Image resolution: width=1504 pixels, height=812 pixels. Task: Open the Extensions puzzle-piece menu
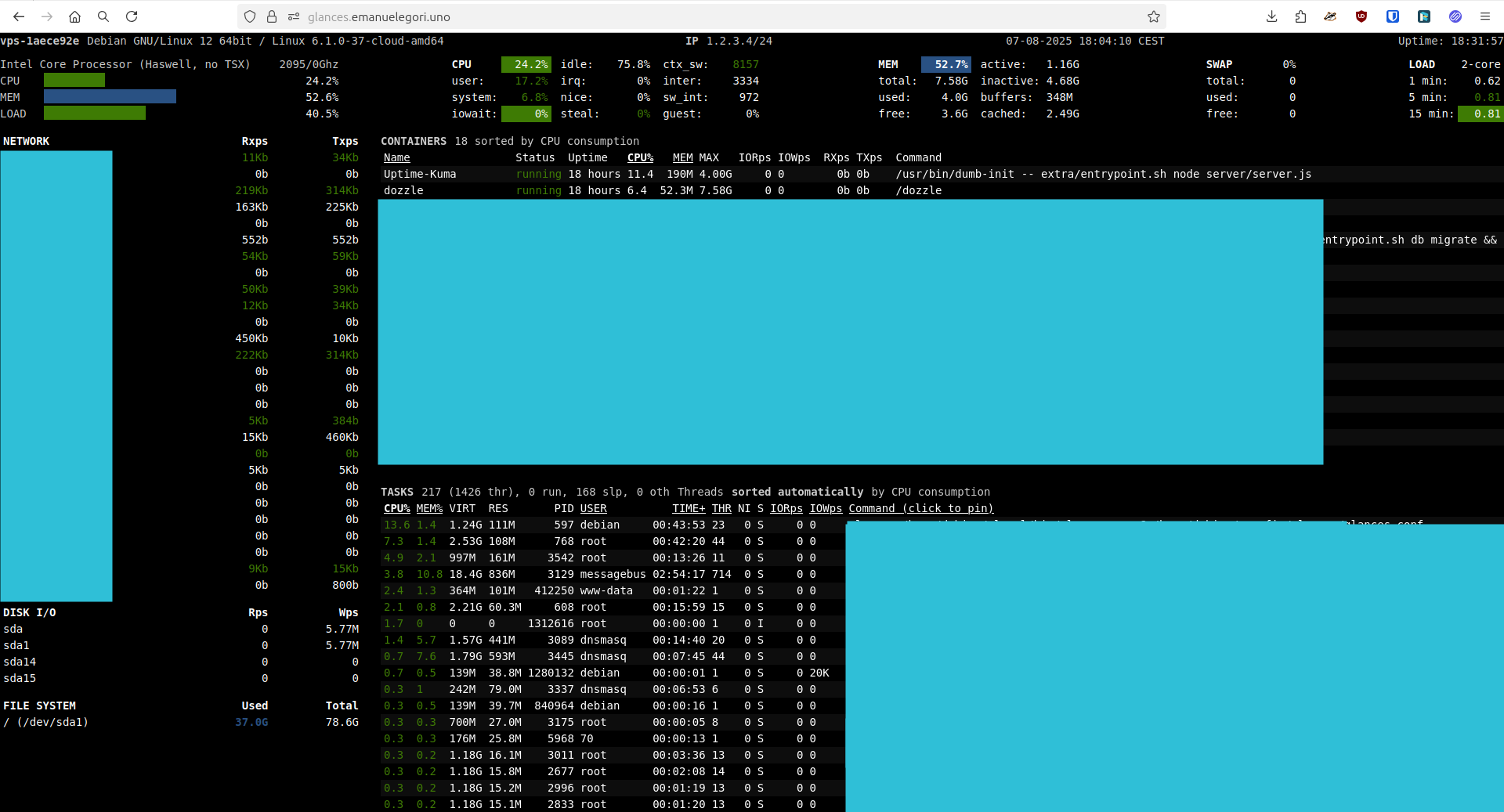click(1300, 16)
